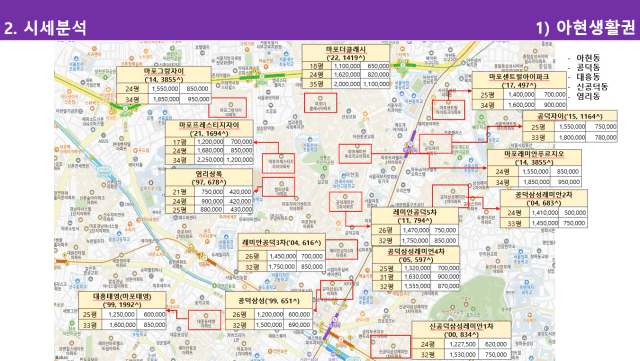Click the '820,000' cell in 마포더클래시

[x=376, y=75]
